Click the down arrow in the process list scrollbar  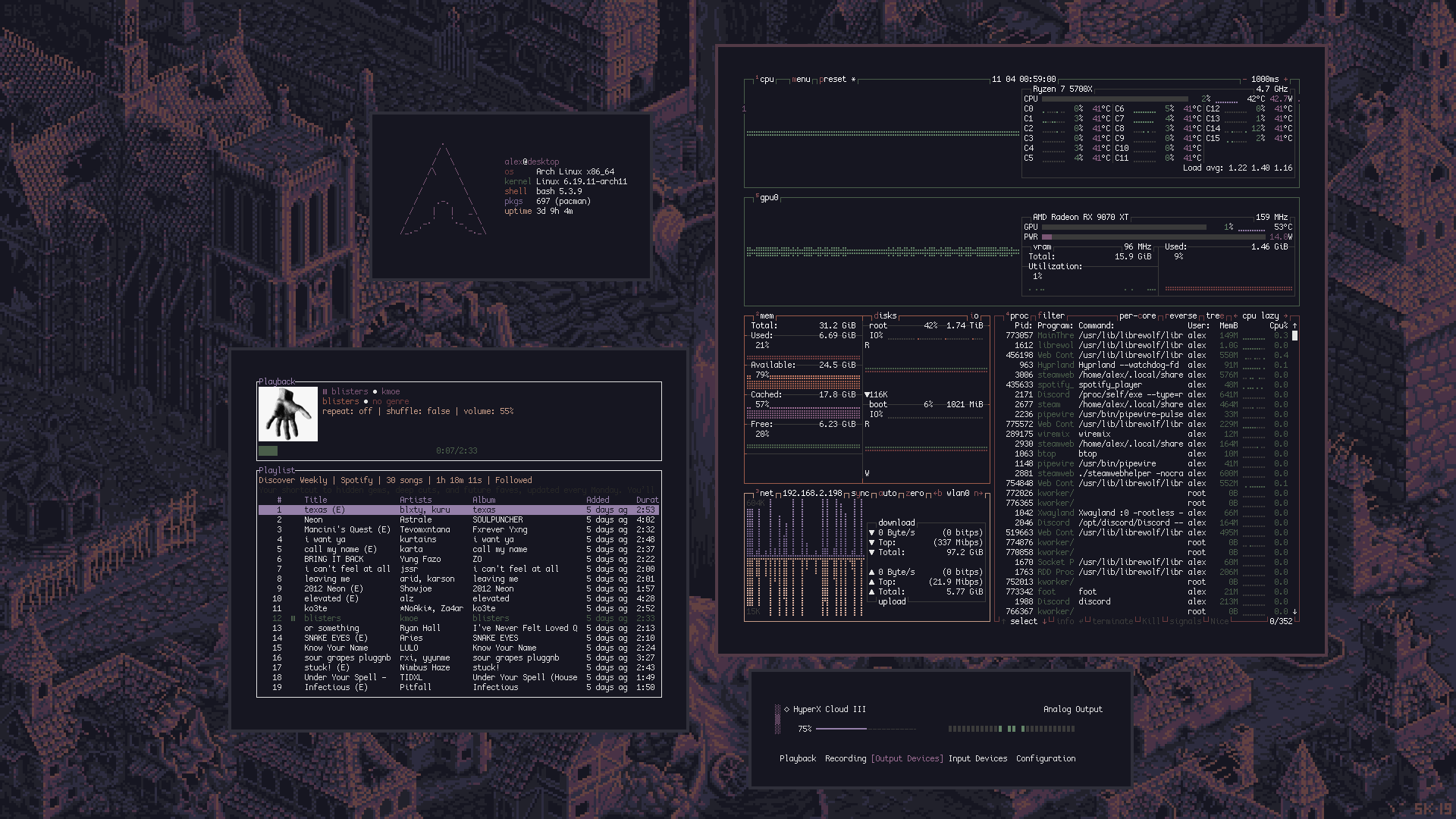tap(1294, 611)
